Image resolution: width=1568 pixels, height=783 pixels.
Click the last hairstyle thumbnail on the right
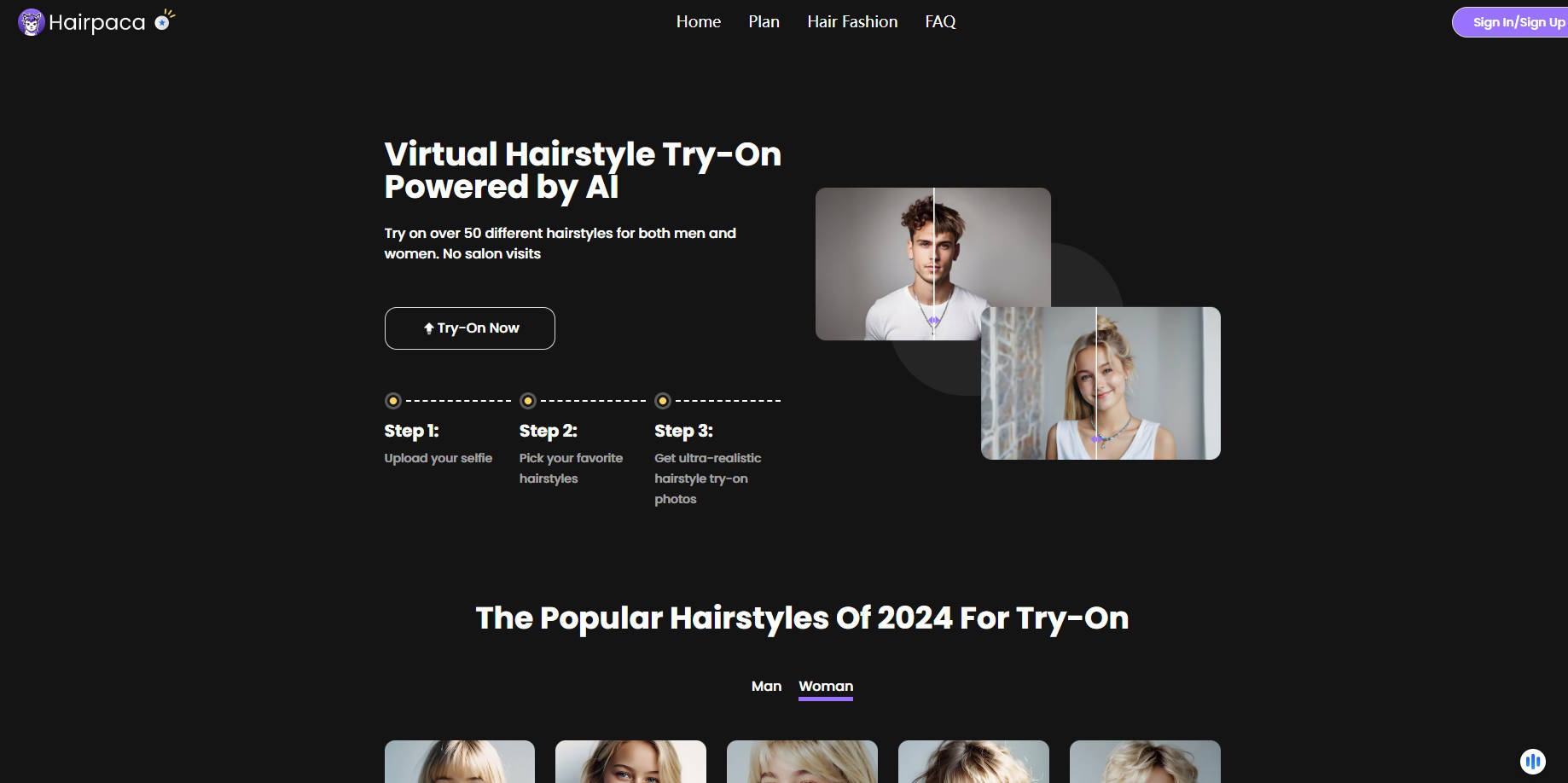pyautogui.click(x=1145, y=762)
